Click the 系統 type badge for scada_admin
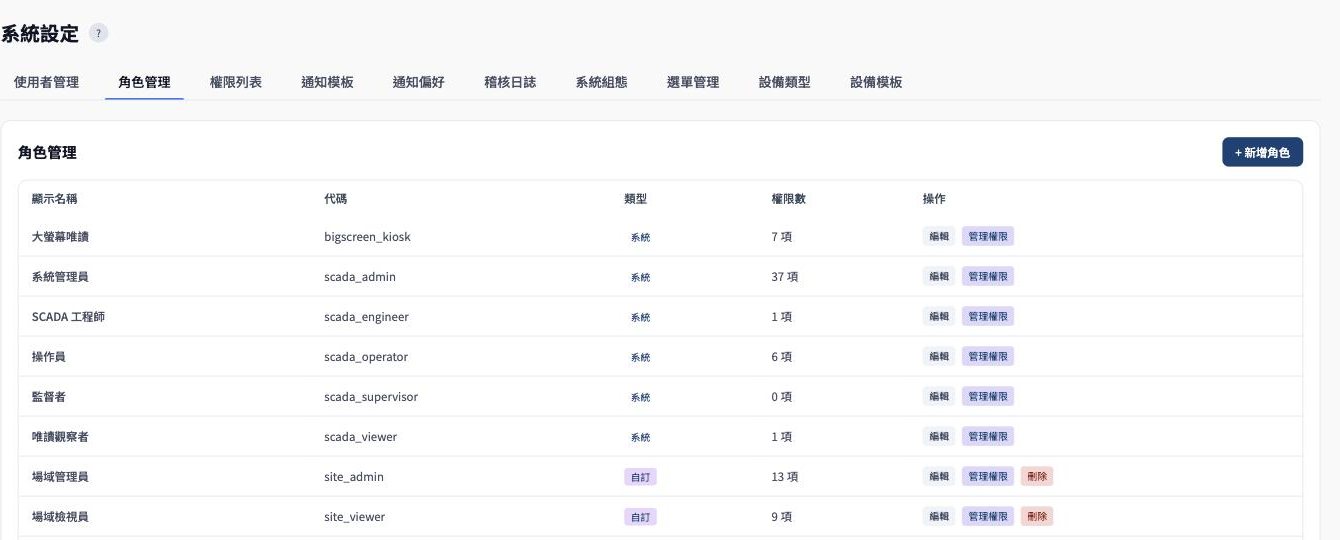 [640, 277]
